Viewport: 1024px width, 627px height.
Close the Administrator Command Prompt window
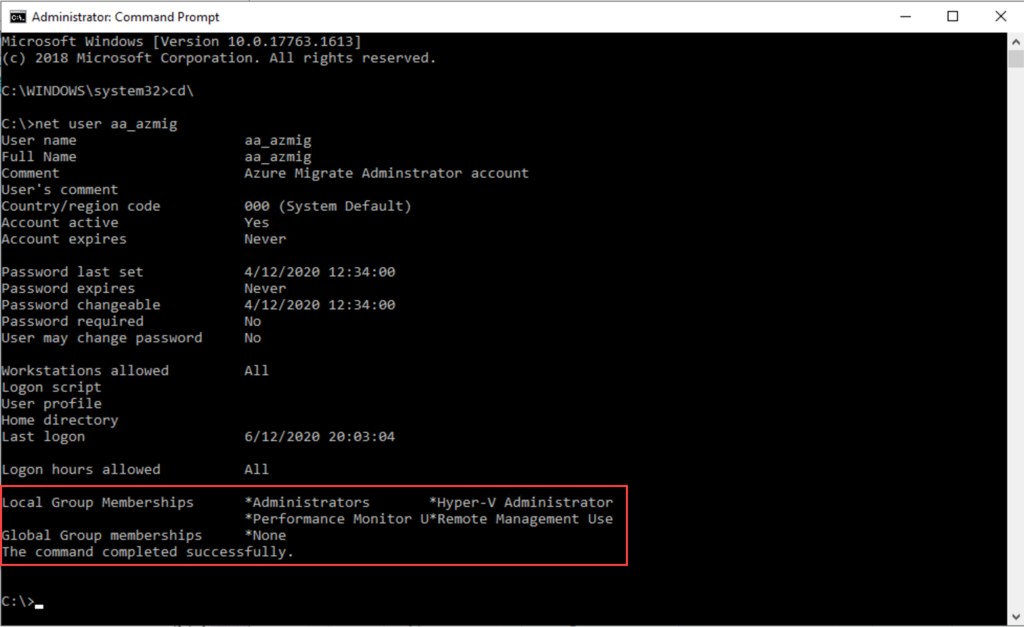coord(1001,17)
